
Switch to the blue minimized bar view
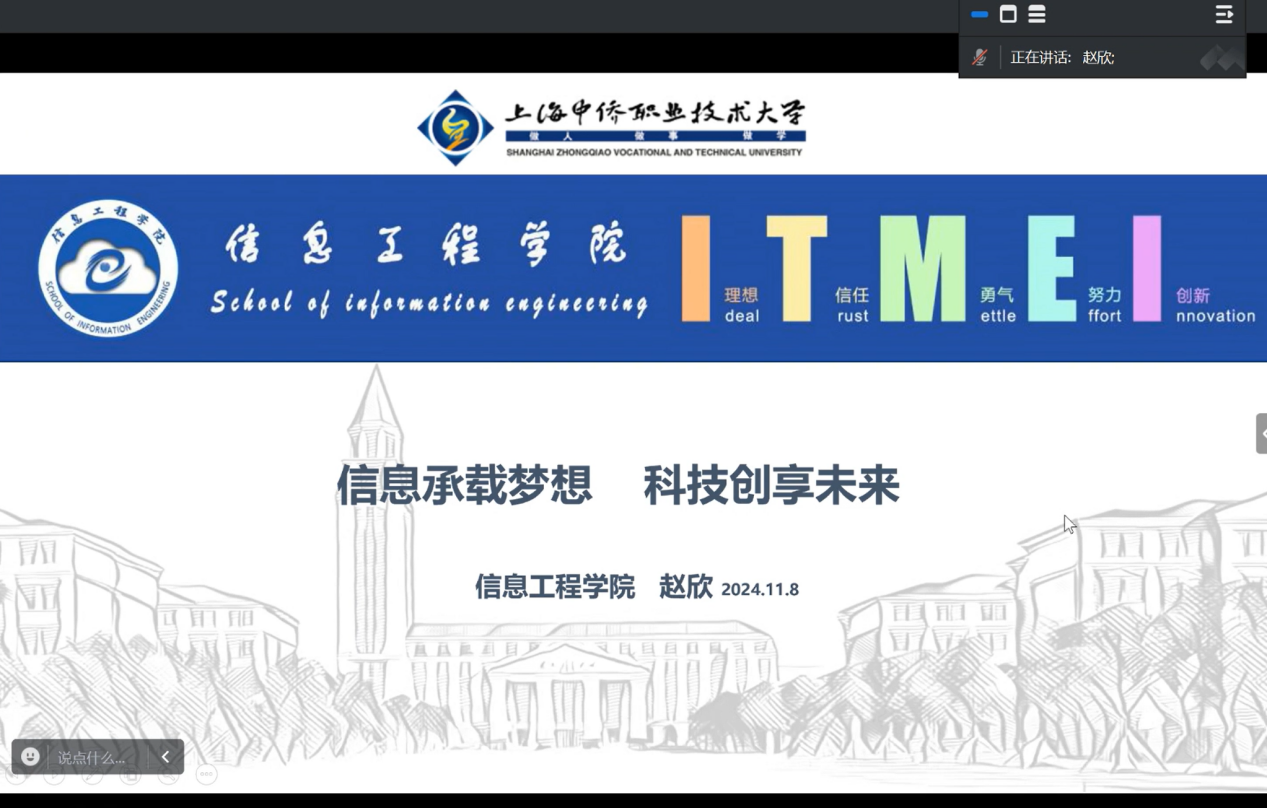pos(980,14)
